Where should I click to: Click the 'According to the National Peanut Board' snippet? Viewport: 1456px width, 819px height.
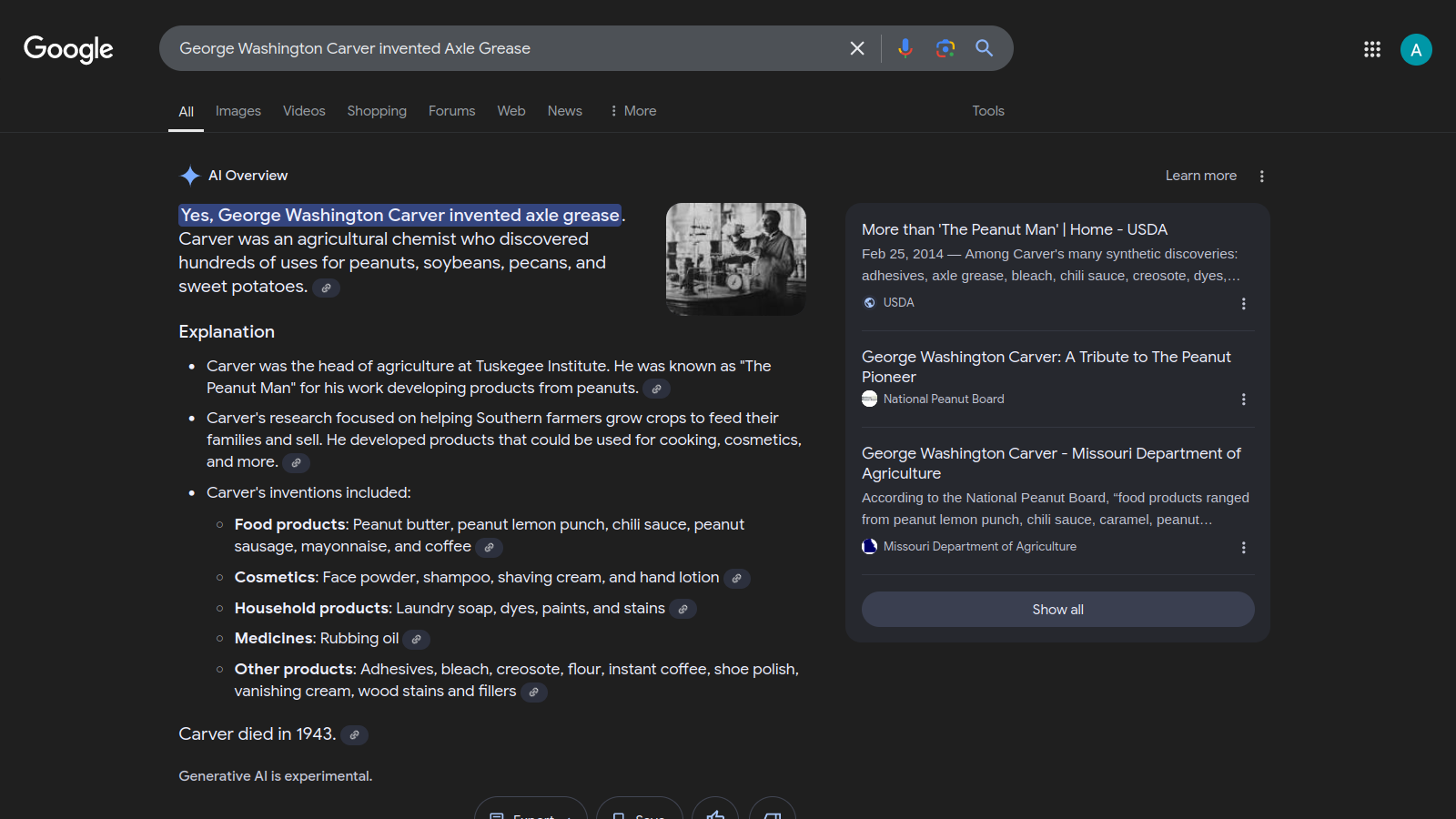tap(1056, 509)
